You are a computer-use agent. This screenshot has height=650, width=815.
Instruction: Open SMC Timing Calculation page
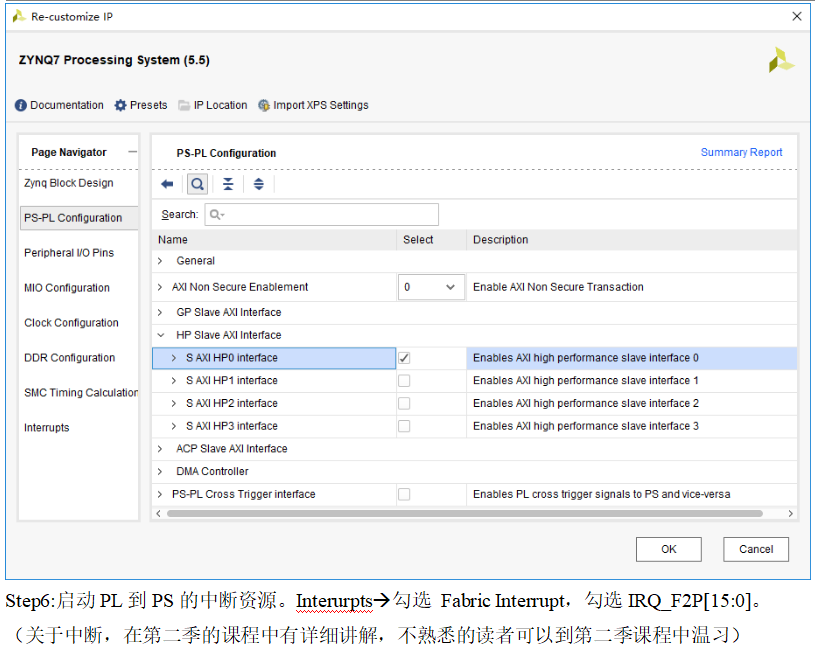click(x=81, y=393)
